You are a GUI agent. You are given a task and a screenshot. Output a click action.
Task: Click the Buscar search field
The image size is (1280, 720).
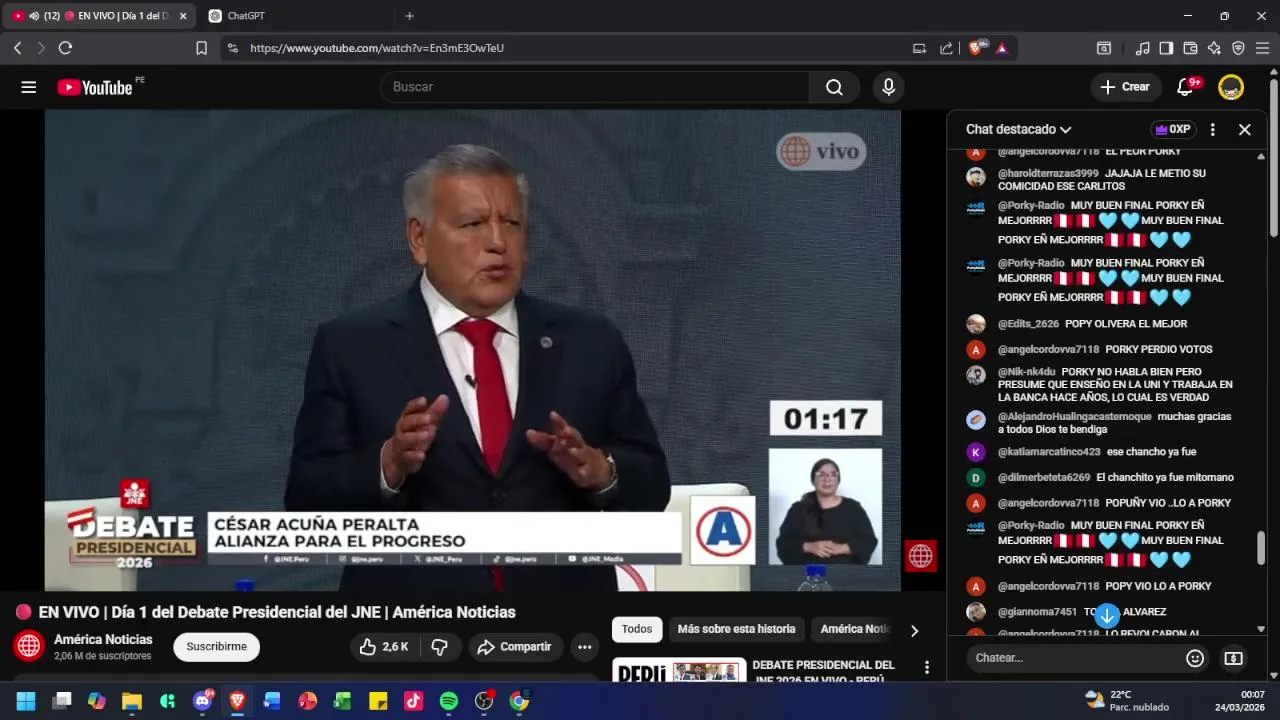[594, 87]
